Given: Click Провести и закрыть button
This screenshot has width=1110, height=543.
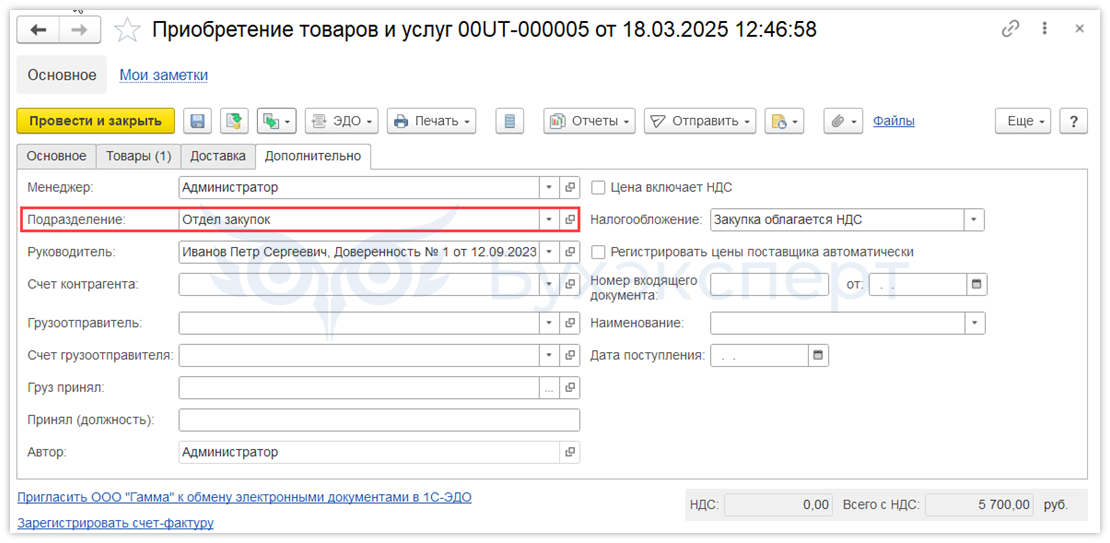Looking at the screenshot, I should (x=96, y=121).
